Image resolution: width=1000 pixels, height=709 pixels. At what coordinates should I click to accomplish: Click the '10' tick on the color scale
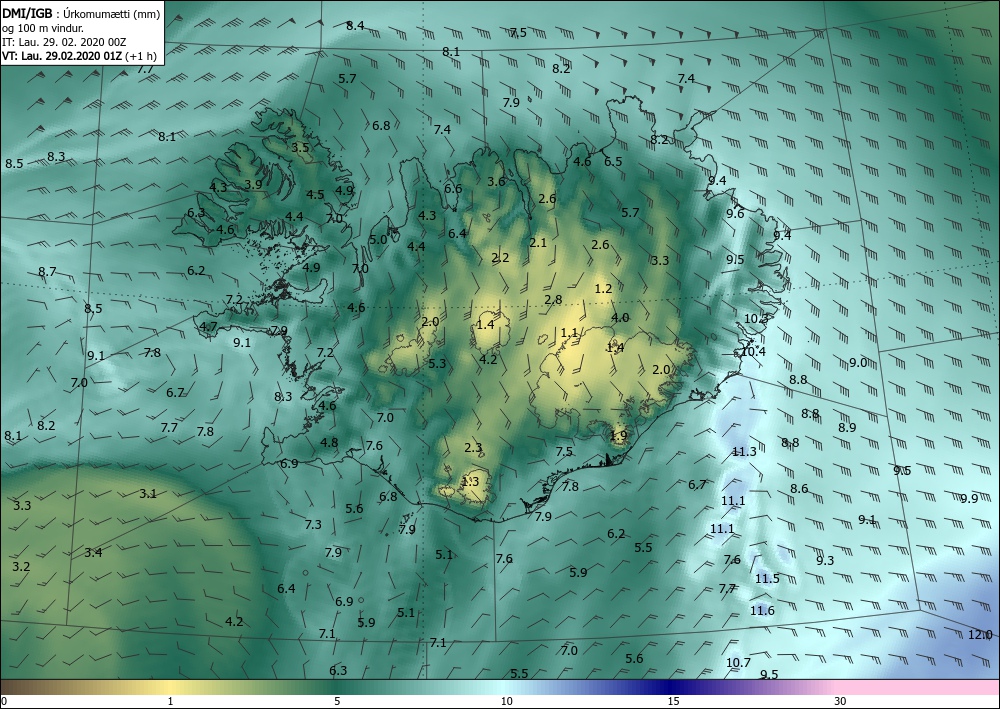tap(506, 701)
